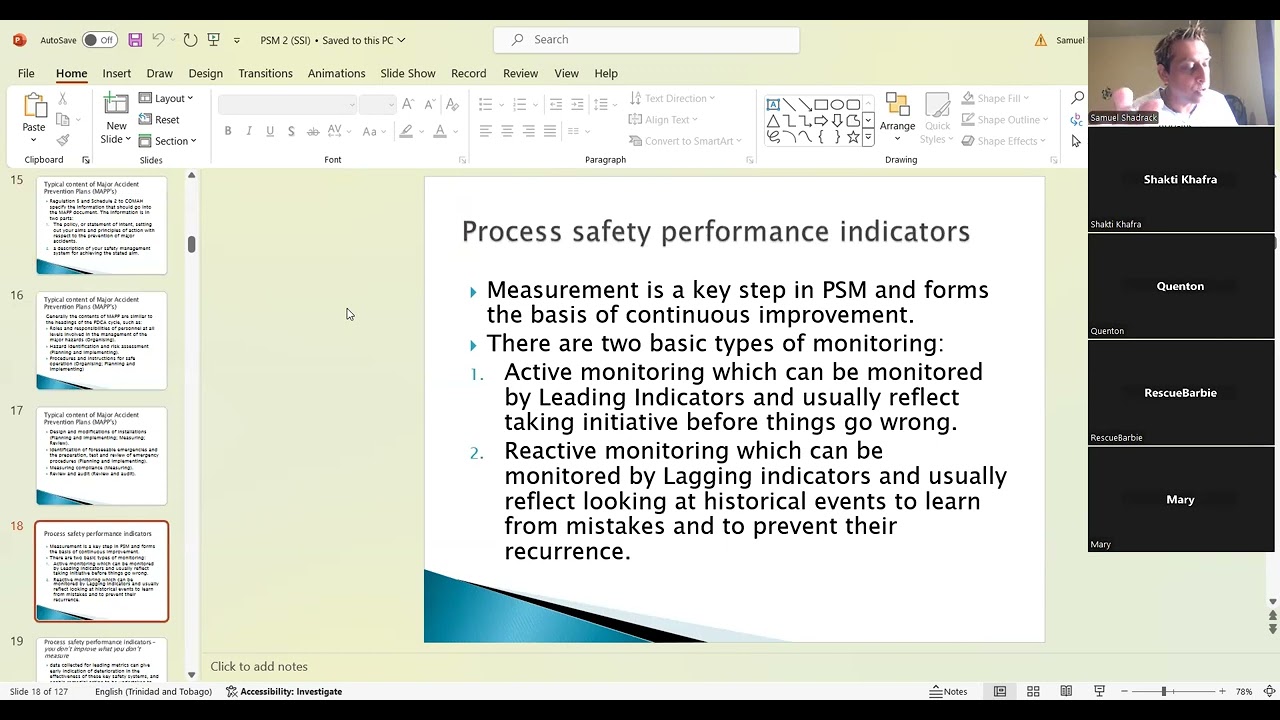Screen dimensions: 1280x720
Task: Open Shape Effects dropdown
Action: tap(1004, 141)
